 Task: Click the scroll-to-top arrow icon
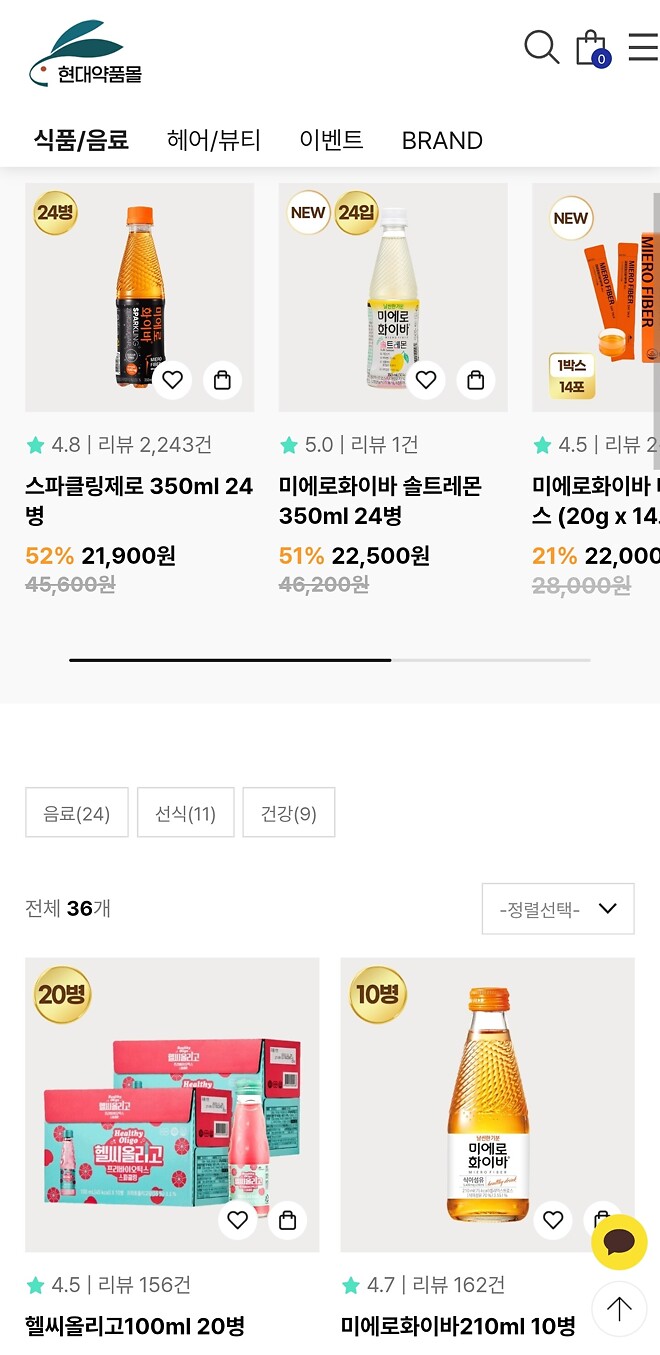click(619, 1308)
